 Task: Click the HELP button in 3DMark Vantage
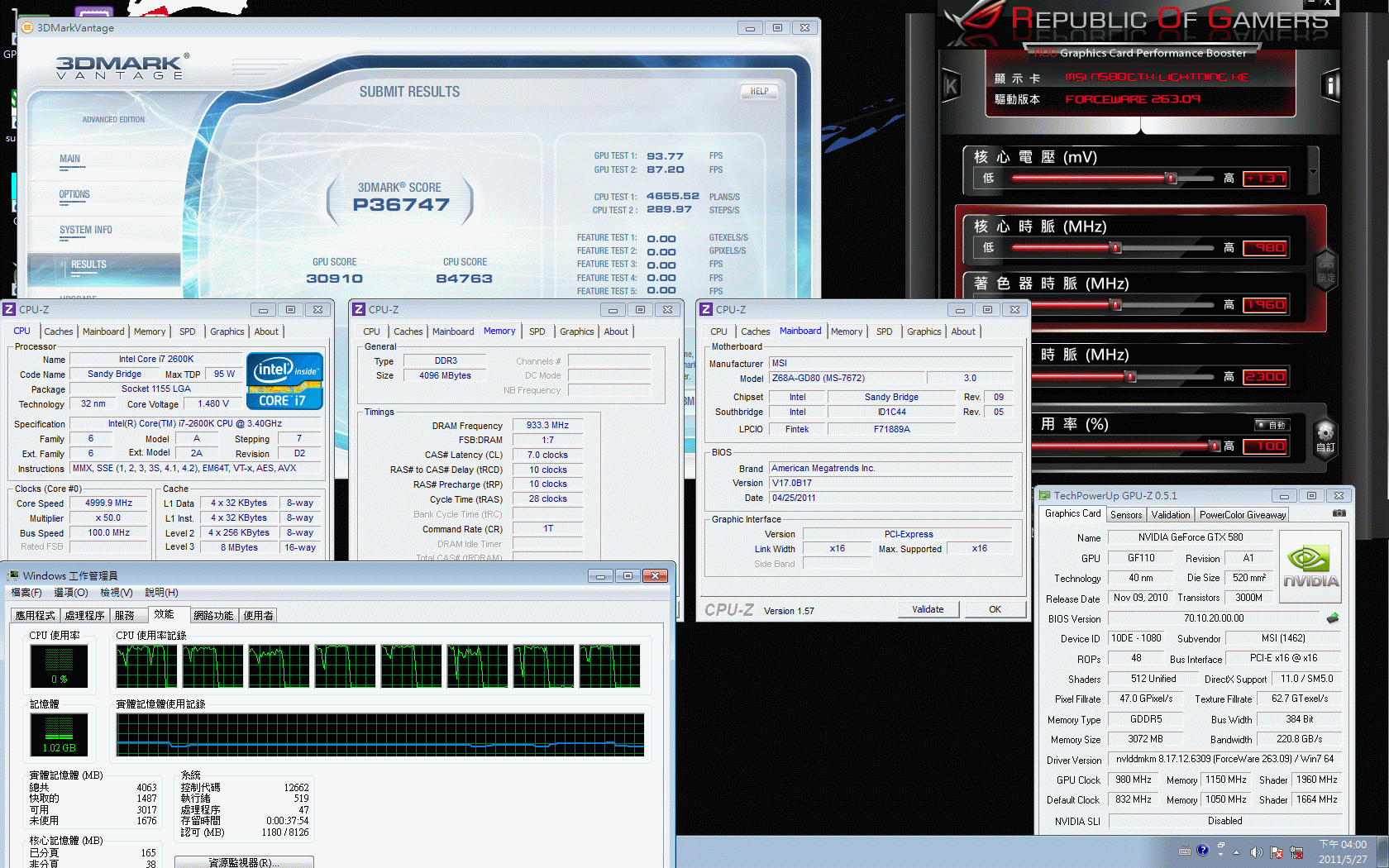pyautogui.click(x=759, y=92)
